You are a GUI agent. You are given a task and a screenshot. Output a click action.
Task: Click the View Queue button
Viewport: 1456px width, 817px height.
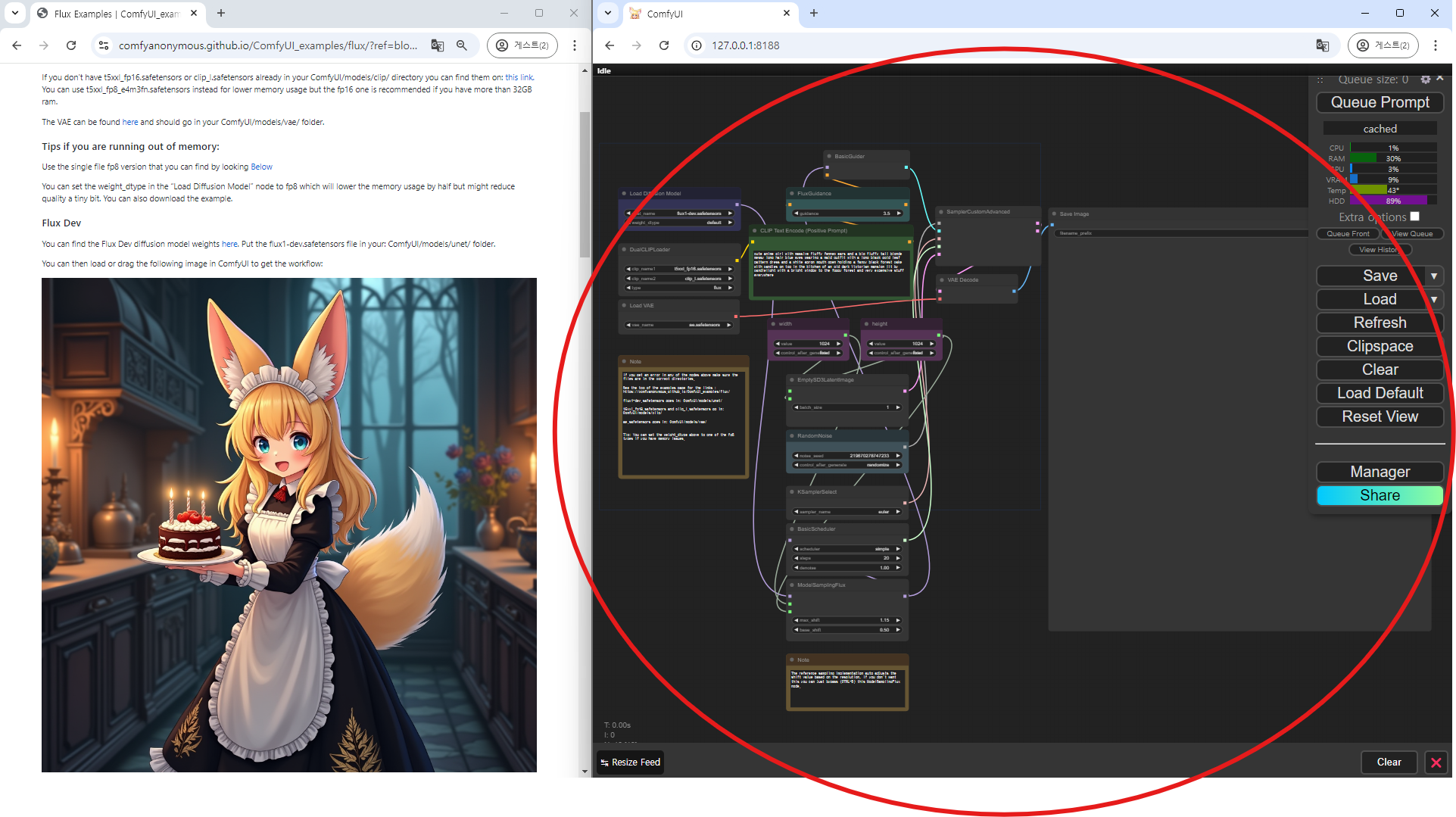1412,234
